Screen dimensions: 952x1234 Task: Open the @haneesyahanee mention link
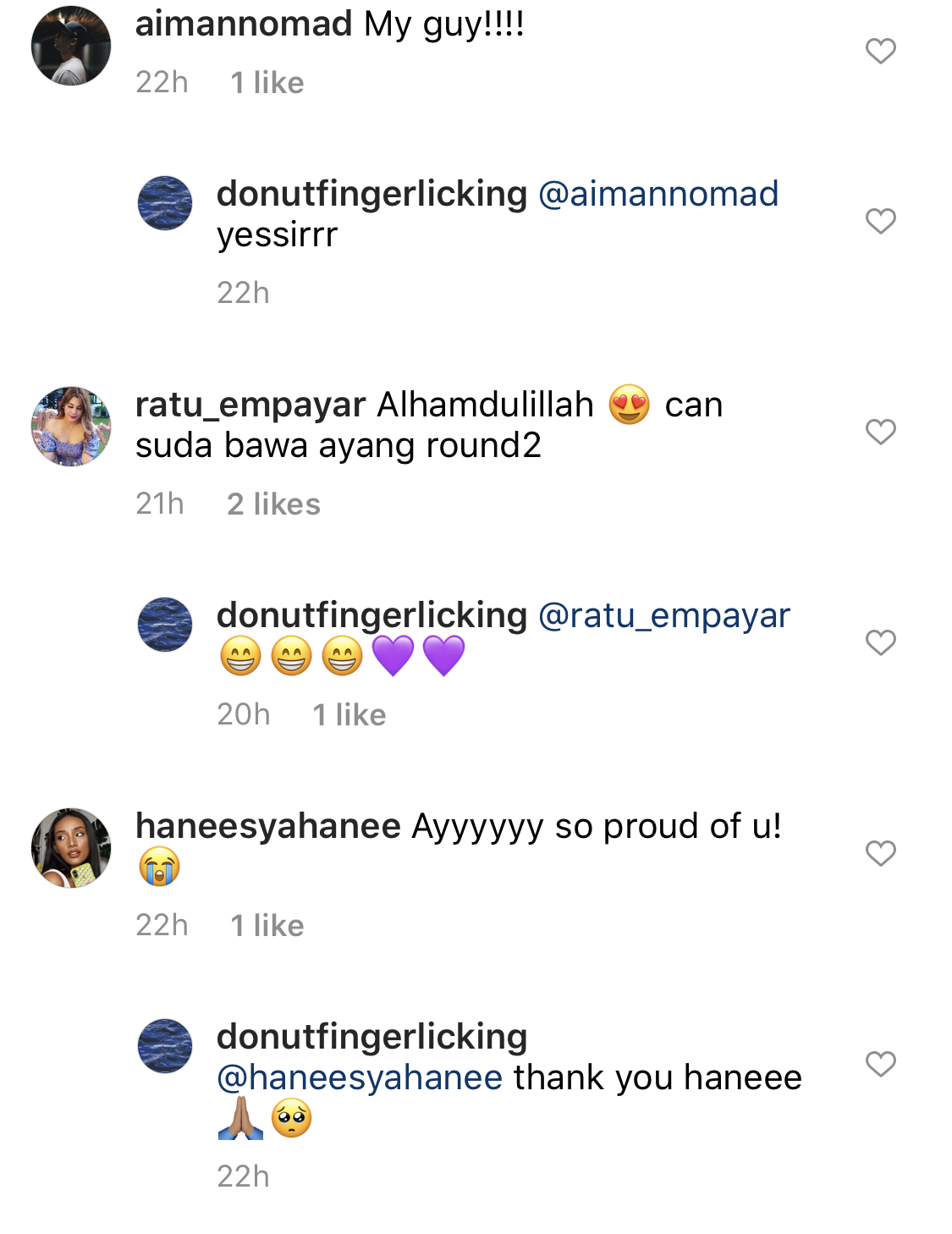360,1077
